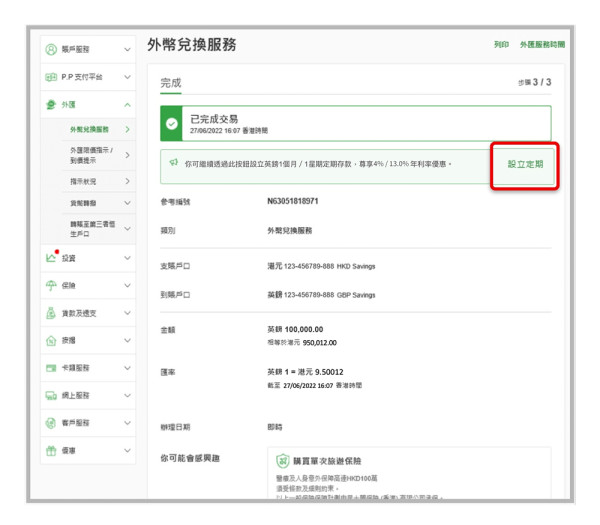Click the 步驟 3 / 3 step indicator
Image resolution: width=600 pixels, height=525 pixels.
pyautogui.click(x=535, y=82)
